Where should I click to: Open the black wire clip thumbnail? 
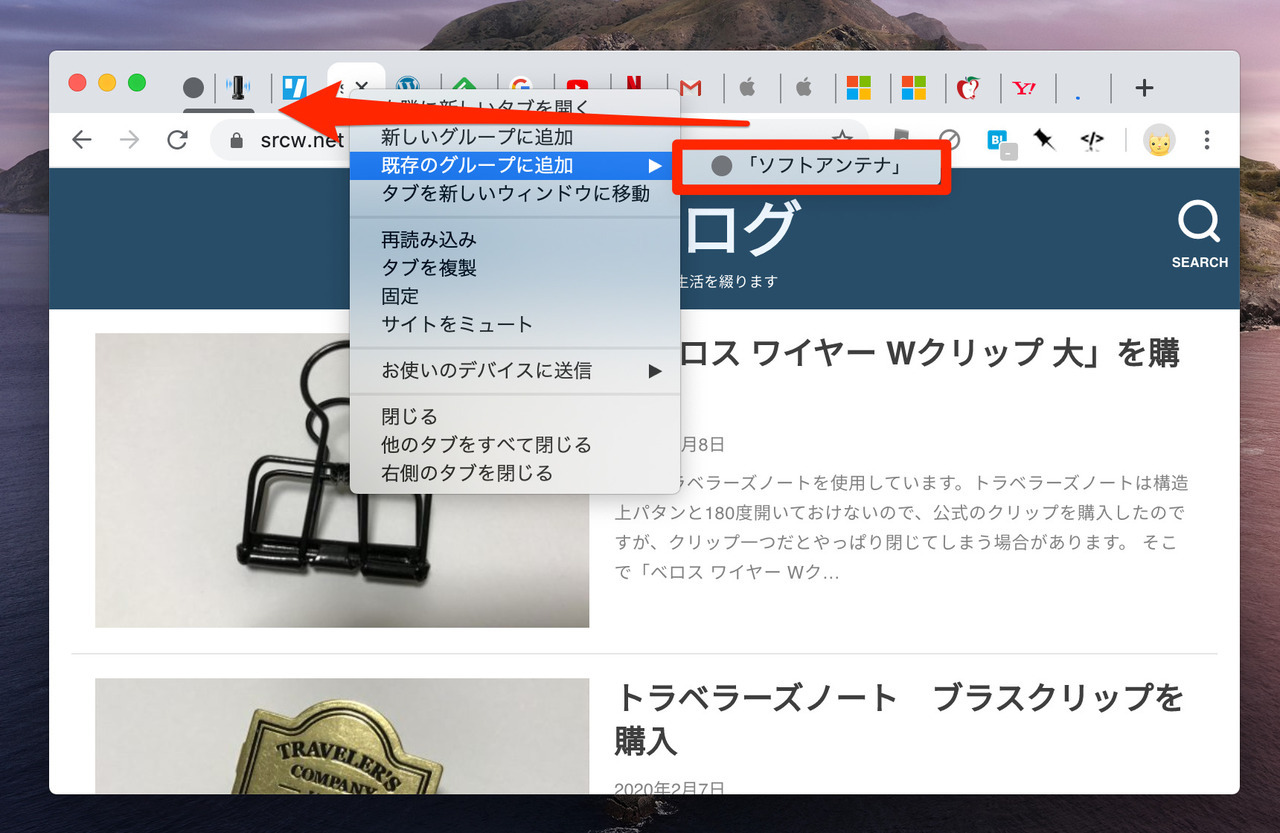(342, 480)
